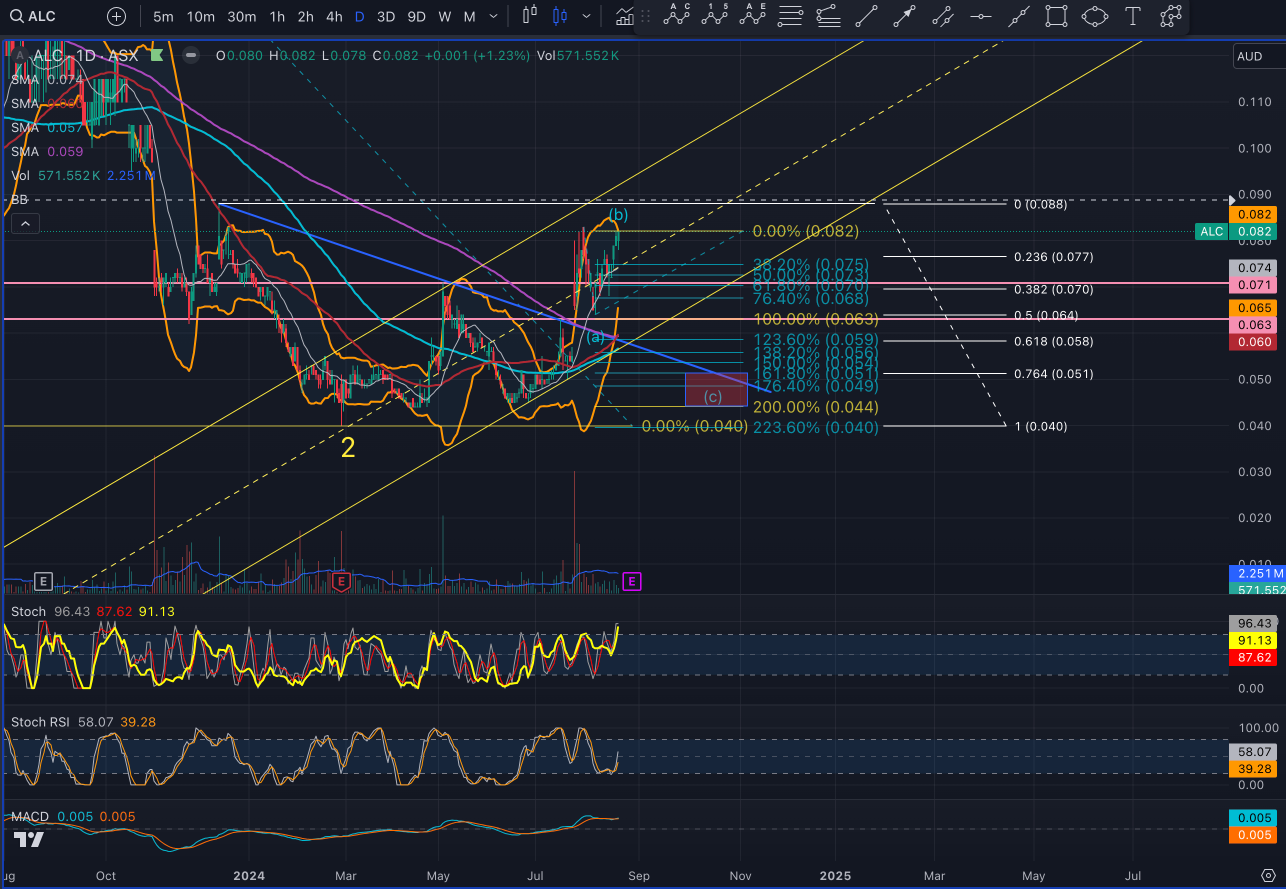Viewport: 1286px width, 889px height.
Task: Select the trend-based Fib extension tool
Action: click(x=828, y=16)
